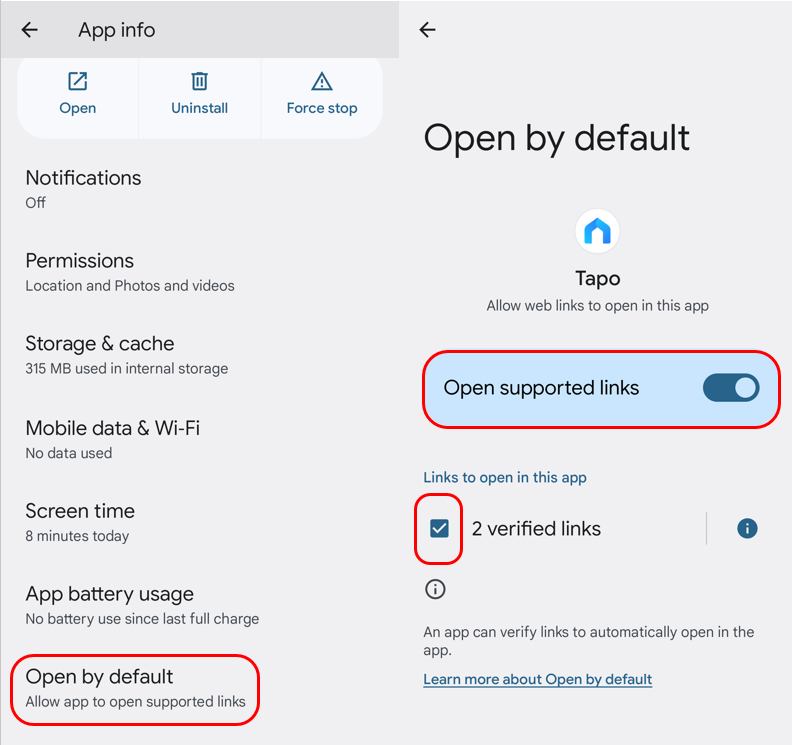The image size is (792, 745).
Task: Tap blue info icon beside verified links
Action: point(747,528)
